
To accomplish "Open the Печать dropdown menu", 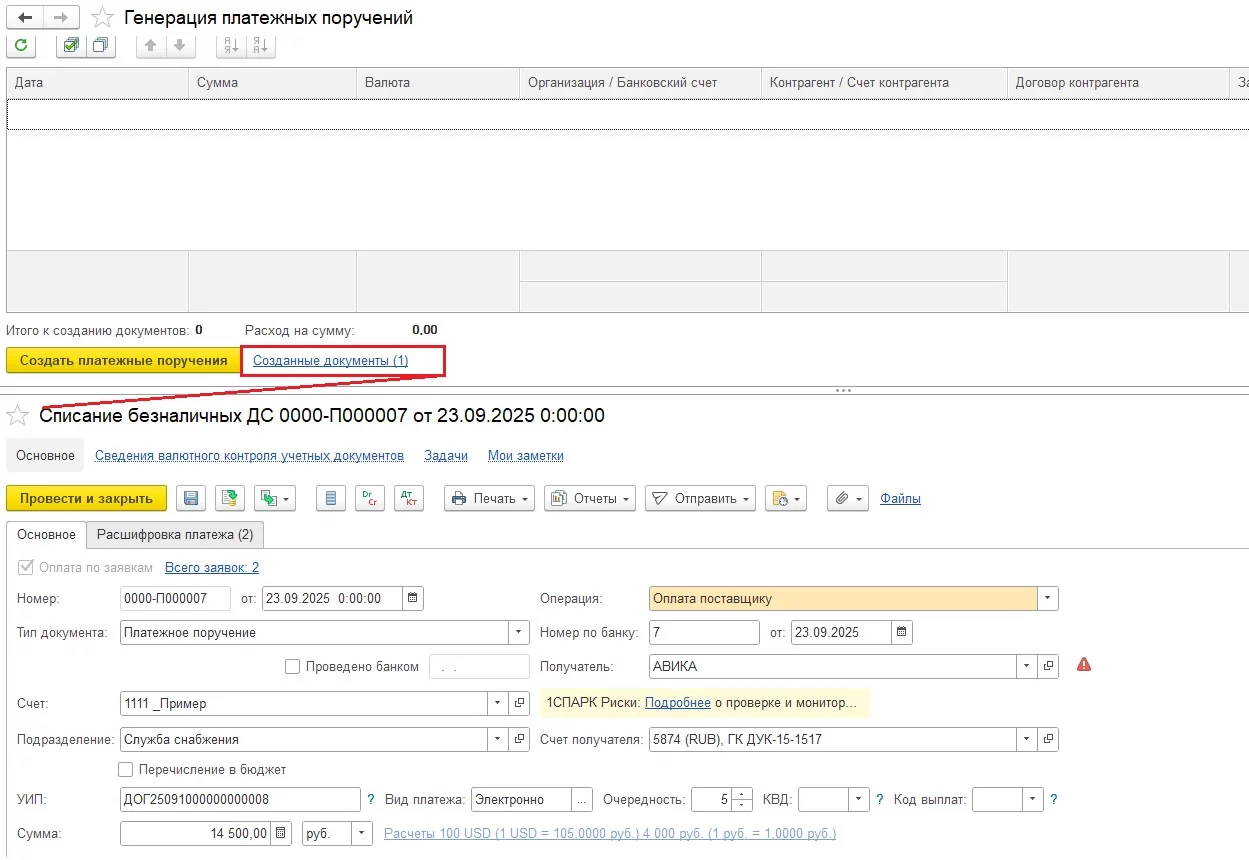I will (x=489, y=498).
